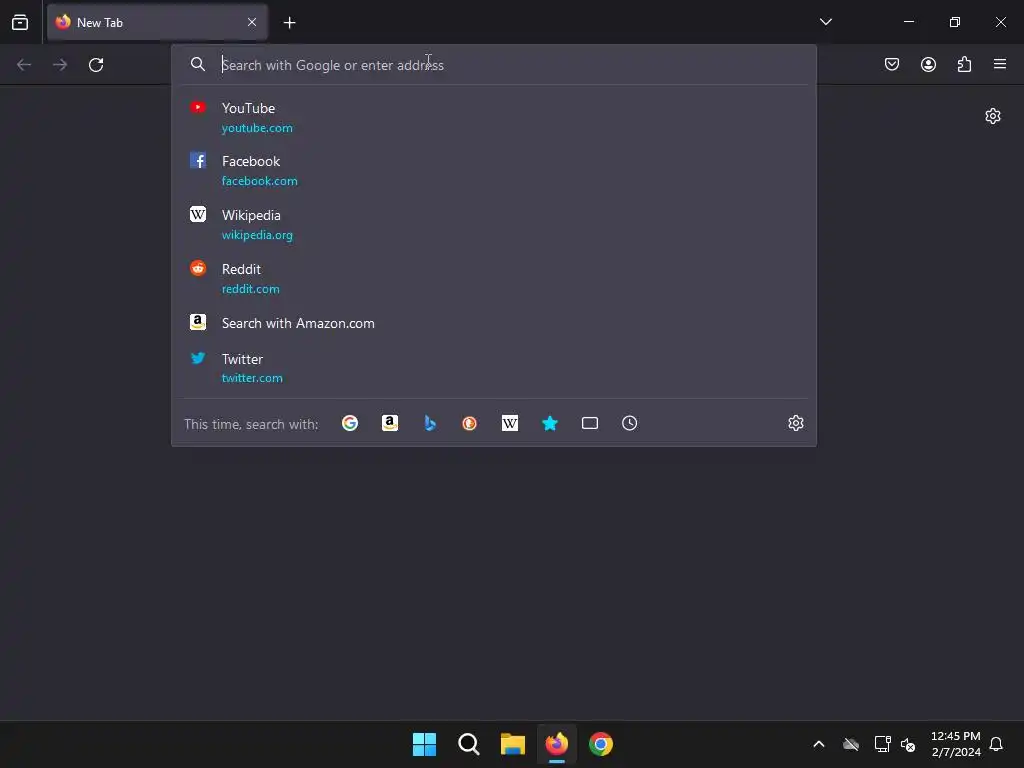Open the Windows Start menu
Screen dimensions: 1024x768
click(424, 744)
